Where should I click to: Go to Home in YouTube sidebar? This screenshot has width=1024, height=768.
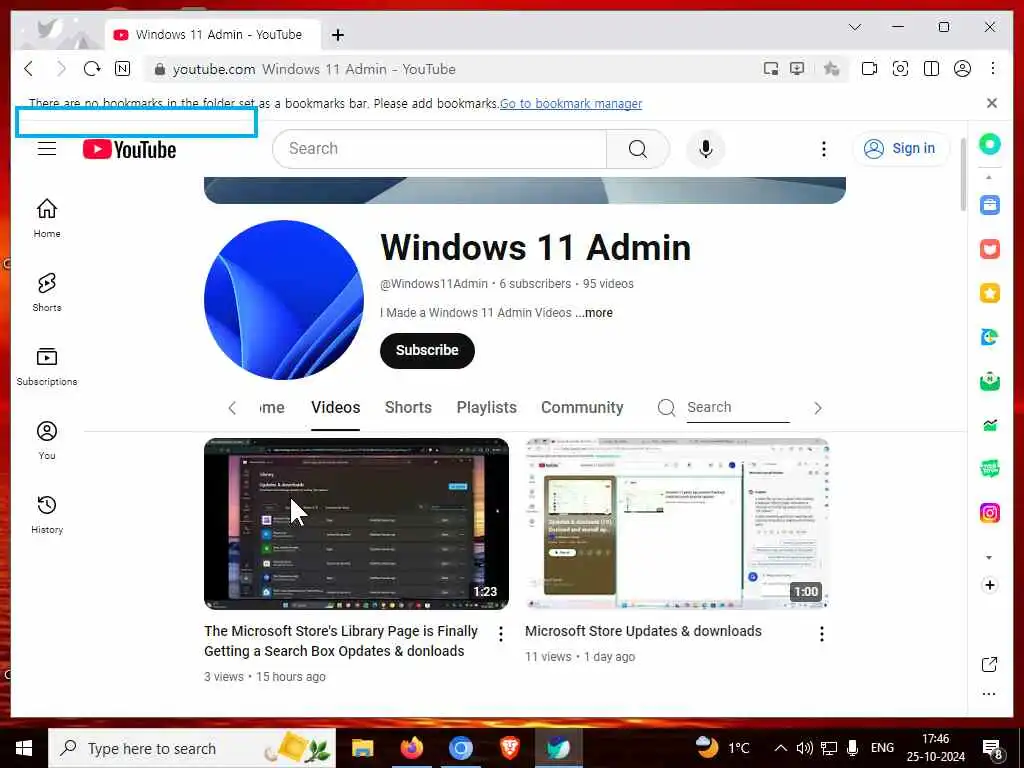pos(47,219)
